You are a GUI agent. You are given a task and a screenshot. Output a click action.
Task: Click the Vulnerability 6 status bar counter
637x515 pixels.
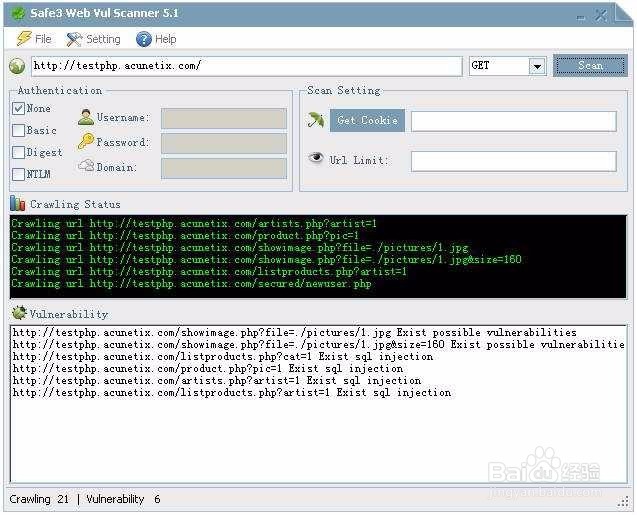click(123, 499)
